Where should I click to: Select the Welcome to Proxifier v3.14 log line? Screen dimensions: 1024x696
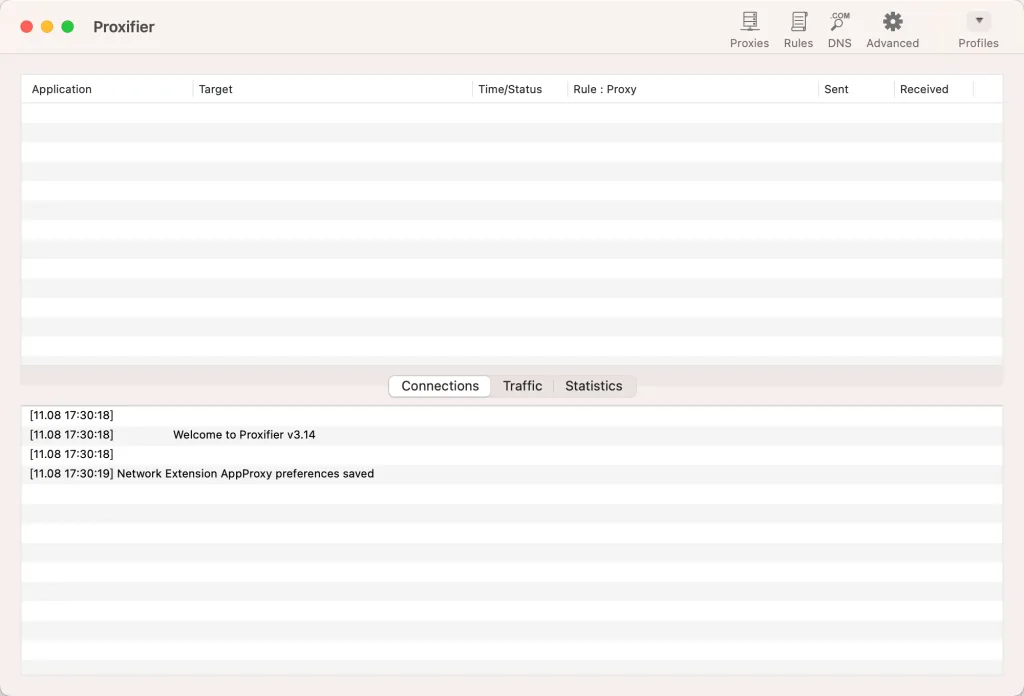tap(244, 435)
